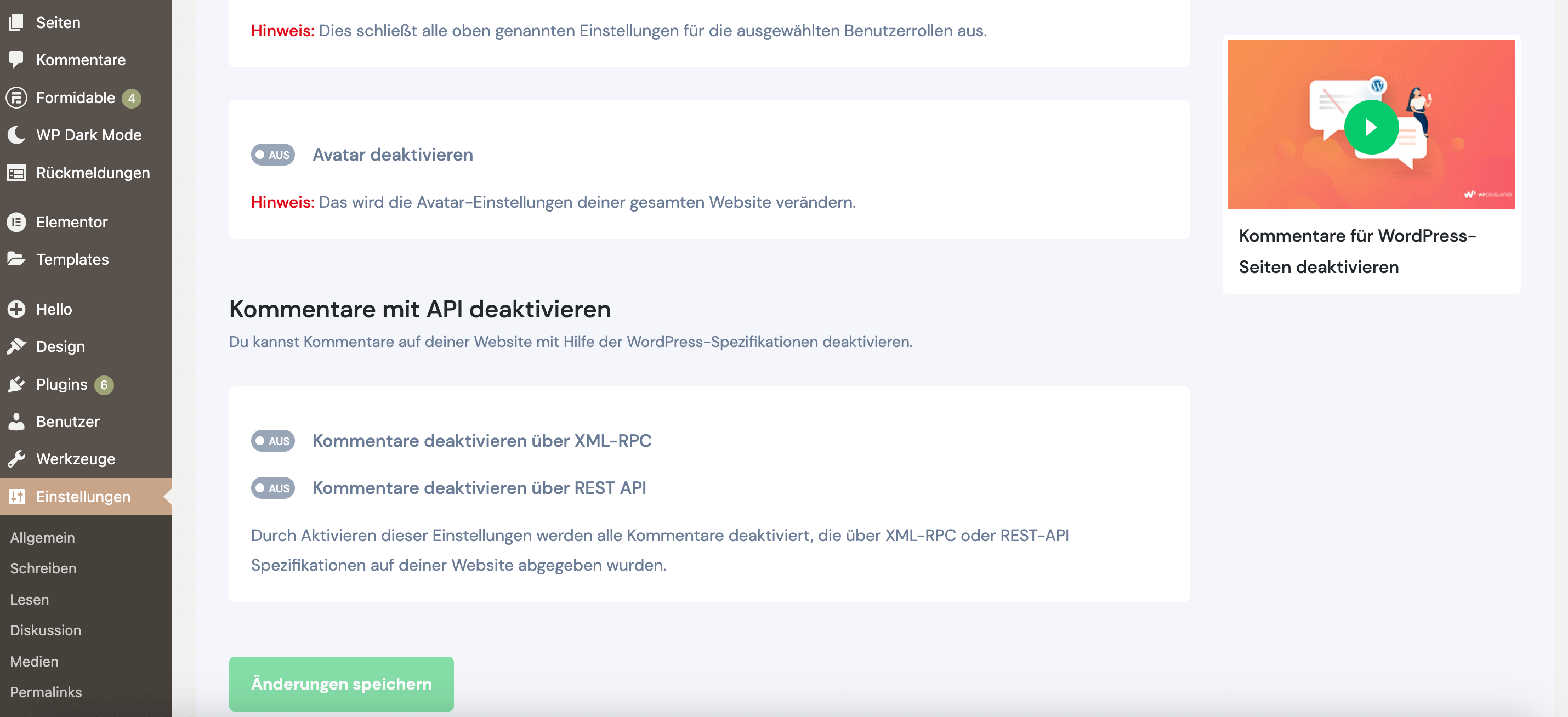This screenshot has height=717, width=1568.
Task: Select the Permalinks submenu entry
Action: (x=46, y=692)
